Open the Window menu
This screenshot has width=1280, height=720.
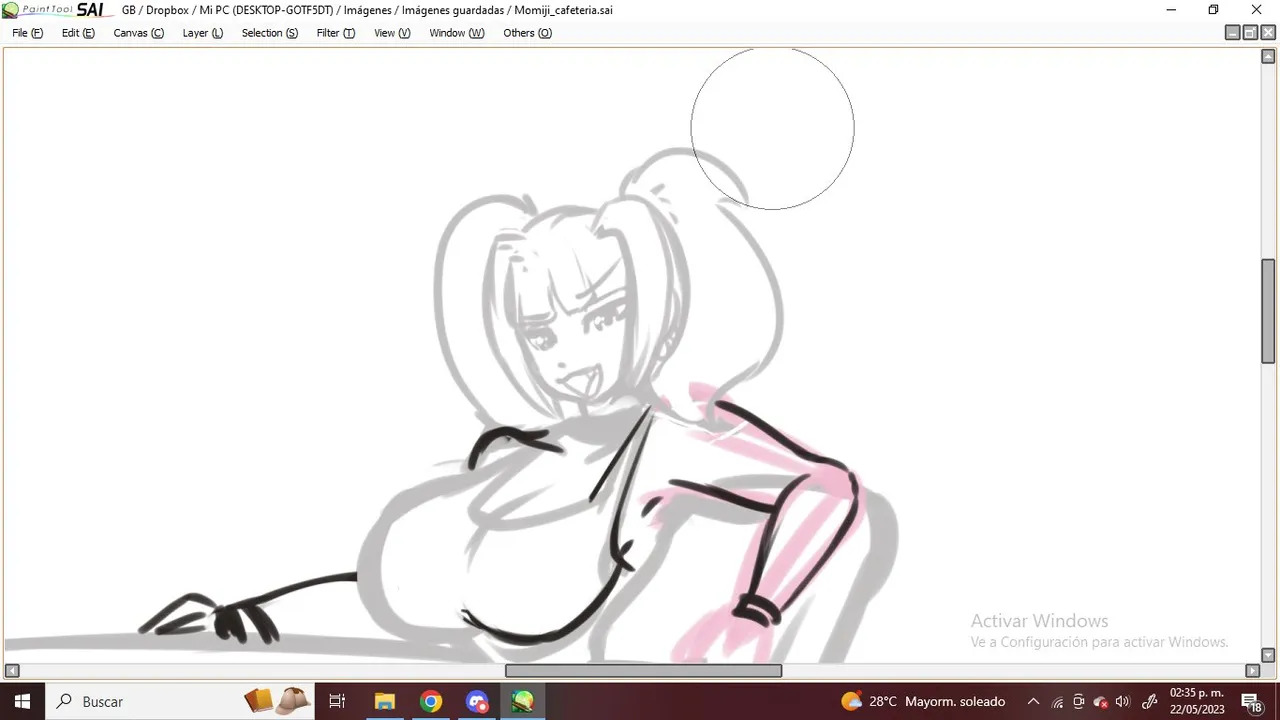pos(456,33)
